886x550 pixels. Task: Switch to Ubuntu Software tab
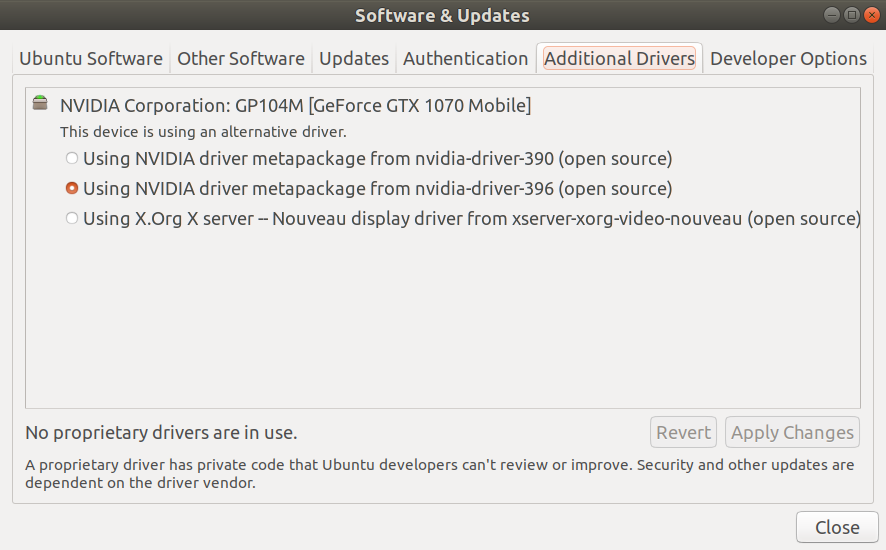pos(91,59)
